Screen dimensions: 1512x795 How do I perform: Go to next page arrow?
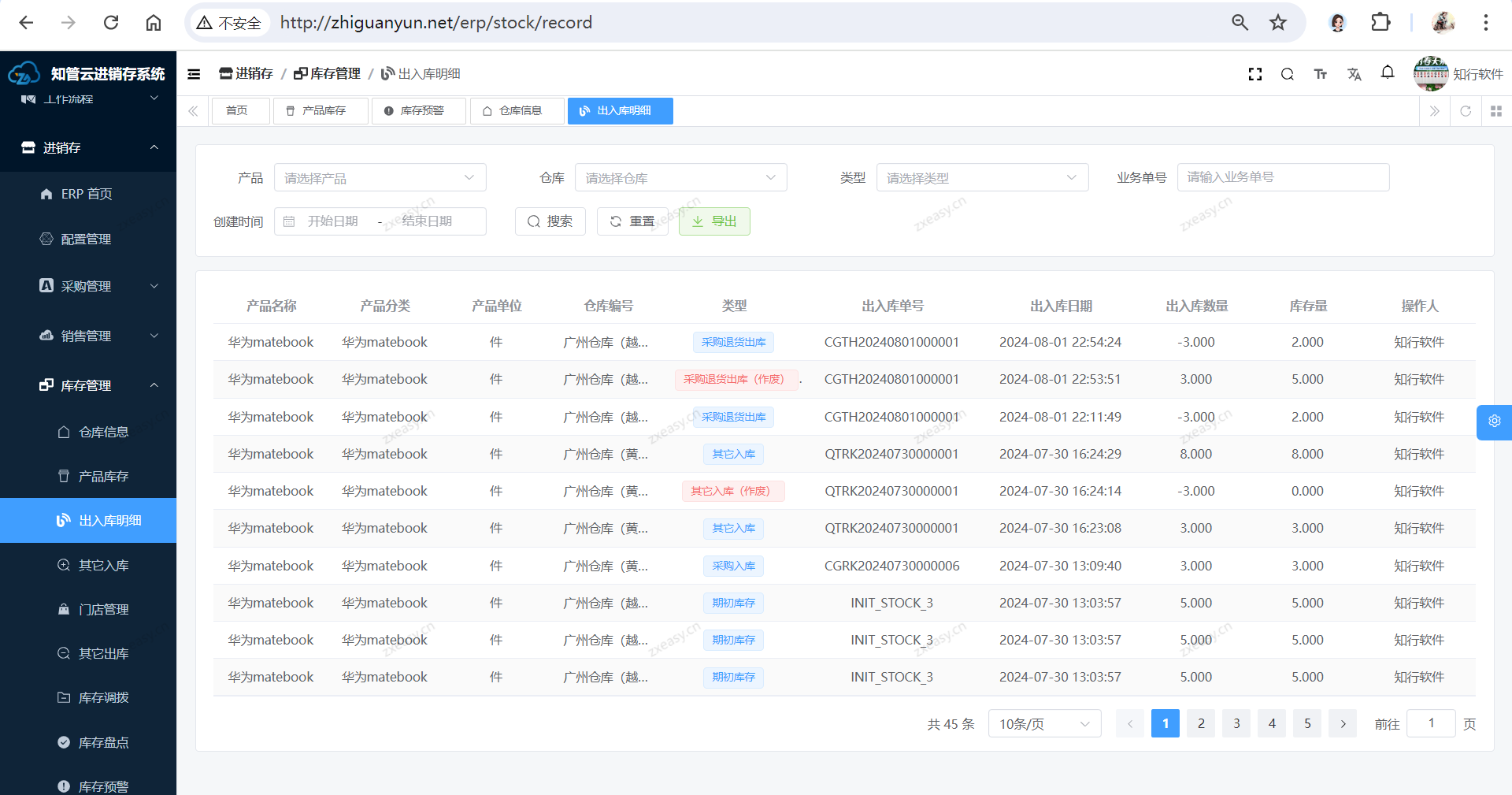click(1343, 723)
